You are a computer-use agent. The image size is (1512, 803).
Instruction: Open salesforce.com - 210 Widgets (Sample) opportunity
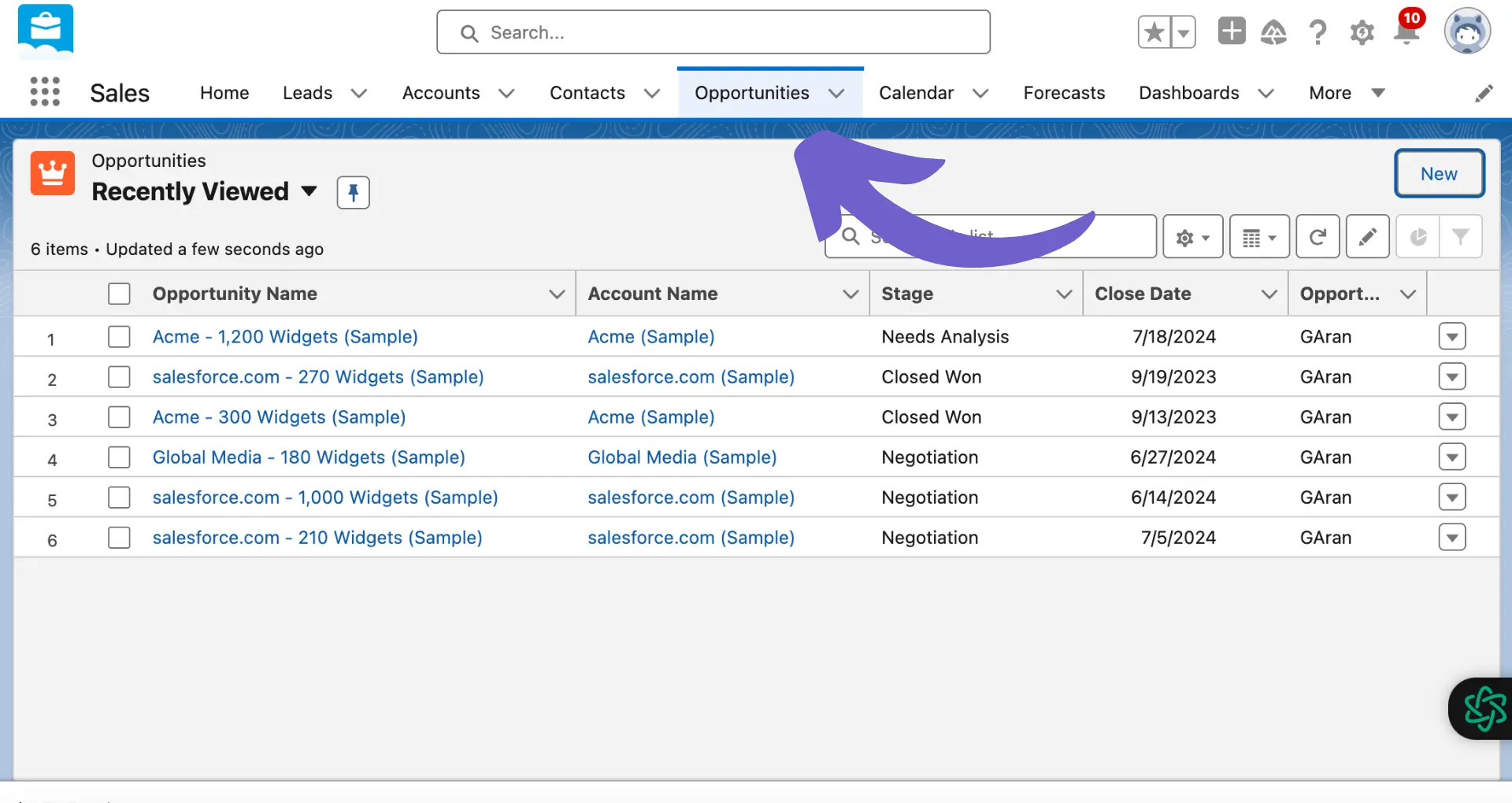(317, 538)
